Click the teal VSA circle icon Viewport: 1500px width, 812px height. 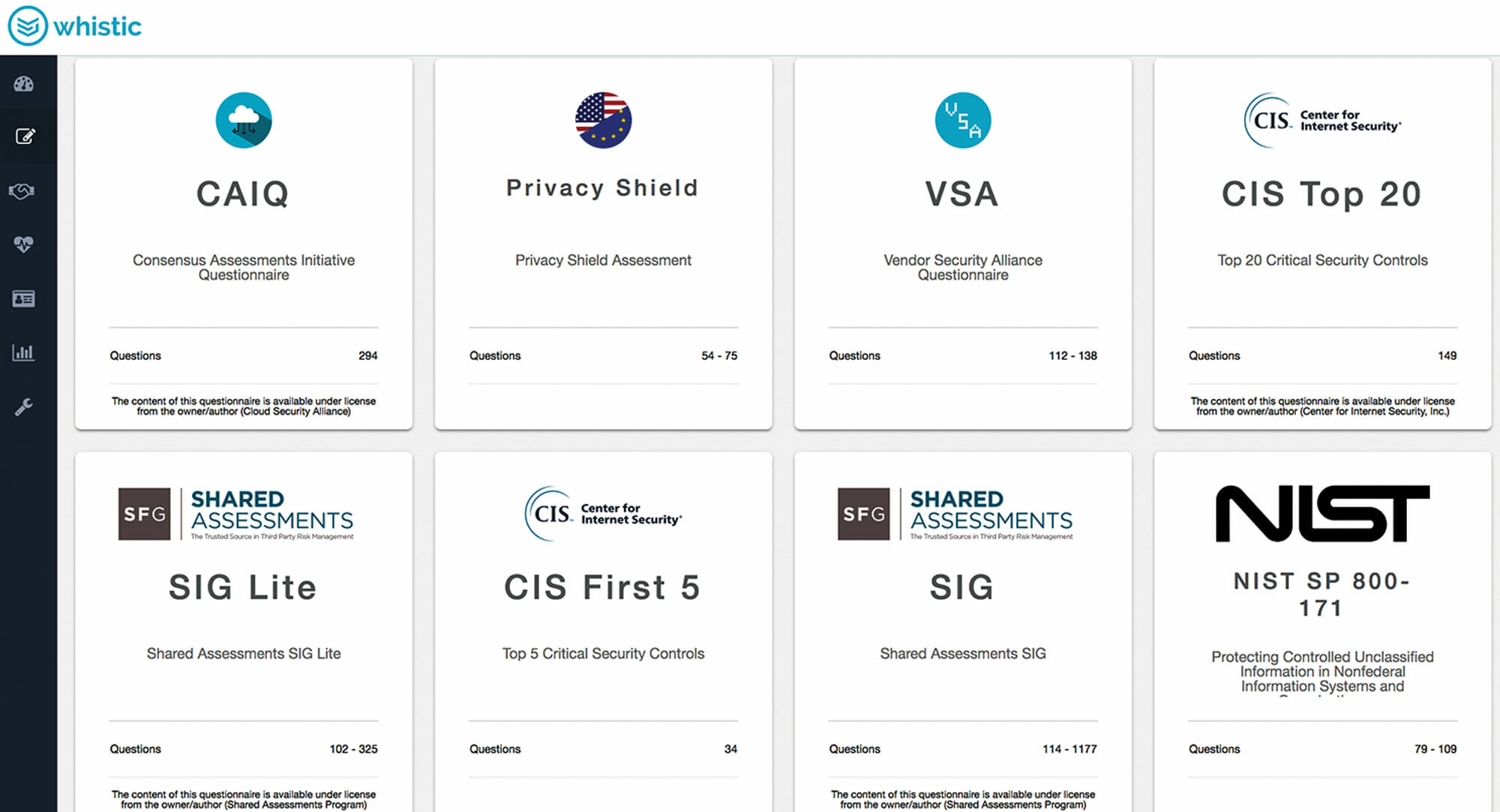(x=962, y=120)
